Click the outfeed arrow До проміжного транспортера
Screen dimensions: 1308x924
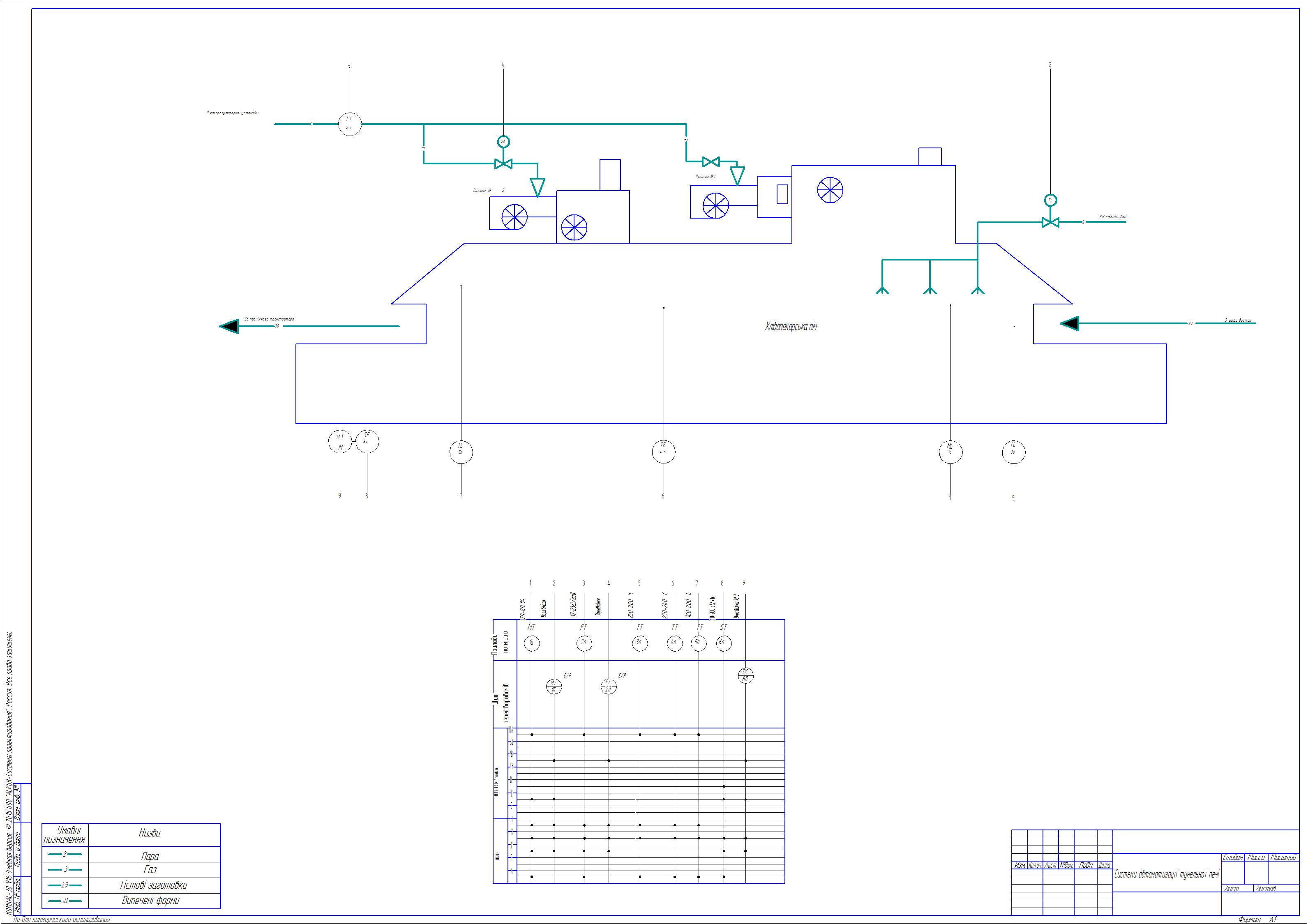pyautogui.click(x=229, y=326)
